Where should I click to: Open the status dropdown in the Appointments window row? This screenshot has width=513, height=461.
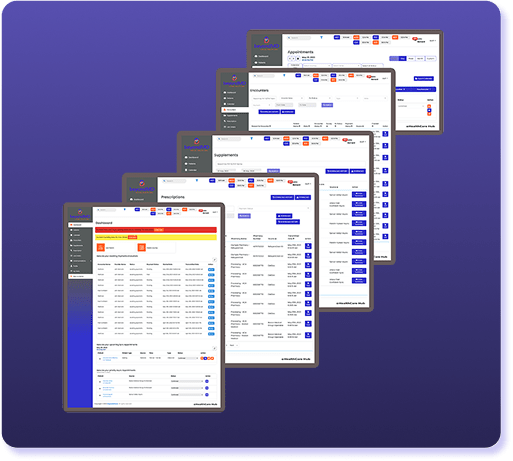point(411,106)
